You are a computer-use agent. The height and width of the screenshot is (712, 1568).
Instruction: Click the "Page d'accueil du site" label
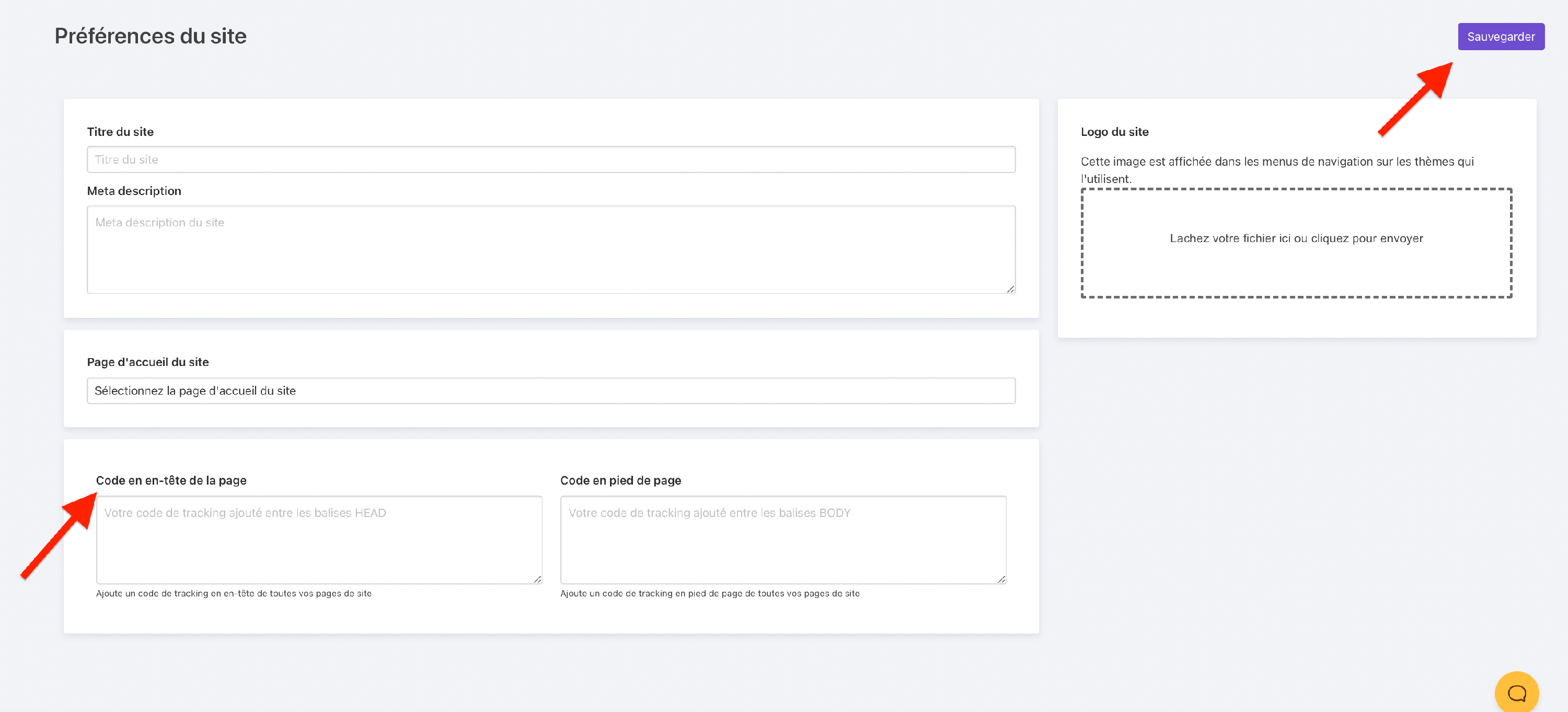(x=147, y=362)
